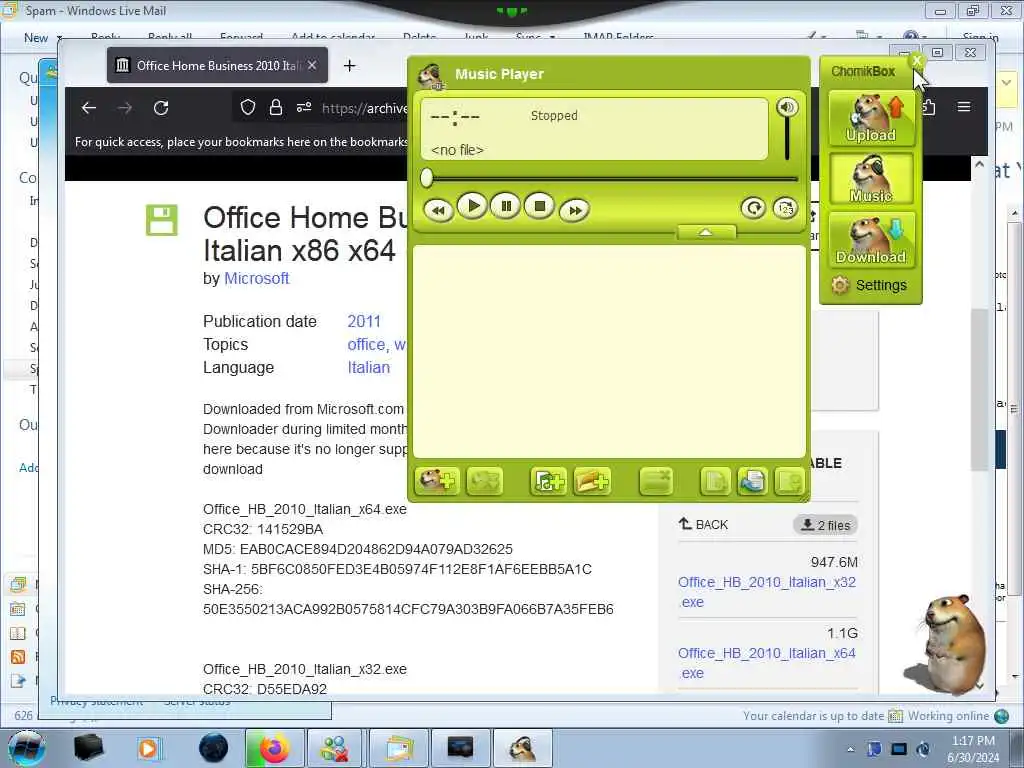
Task: Click the Fast-forward button in Music Player
Action: [574, 210]
